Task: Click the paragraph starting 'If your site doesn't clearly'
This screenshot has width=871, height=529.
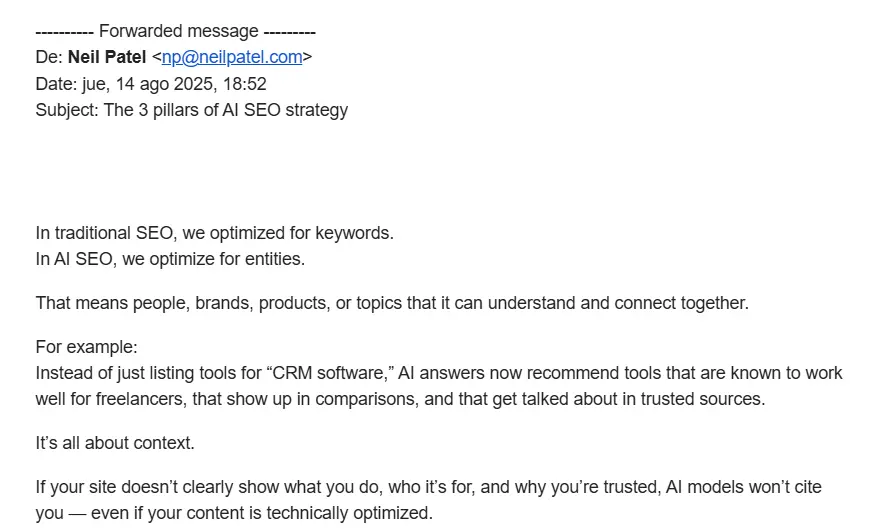Action: pyautogui.click(x=428, y=500)
